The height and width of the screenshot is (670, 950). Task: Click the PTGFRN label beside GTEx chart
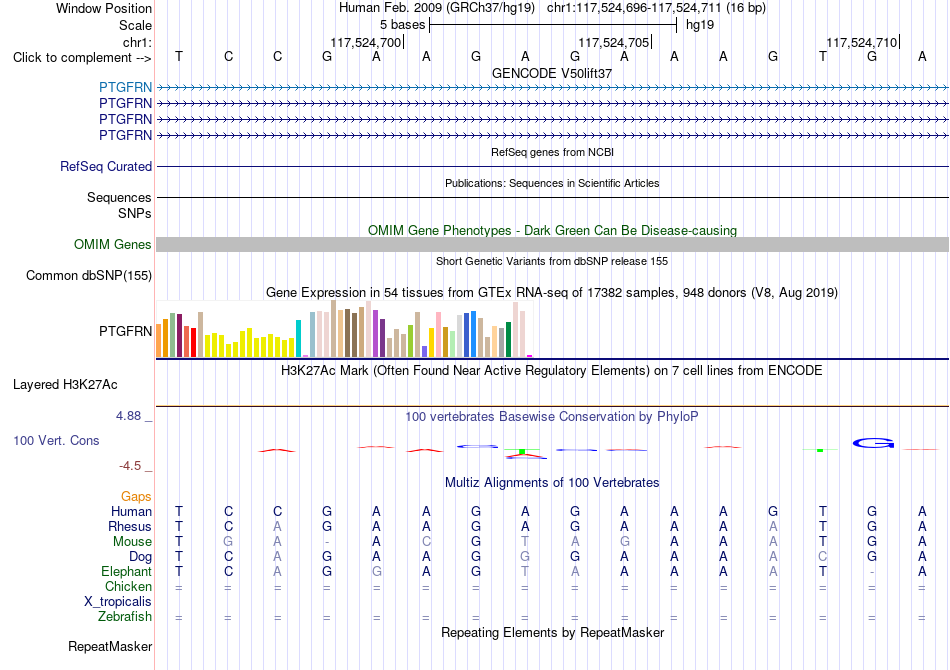coord(125,331)
